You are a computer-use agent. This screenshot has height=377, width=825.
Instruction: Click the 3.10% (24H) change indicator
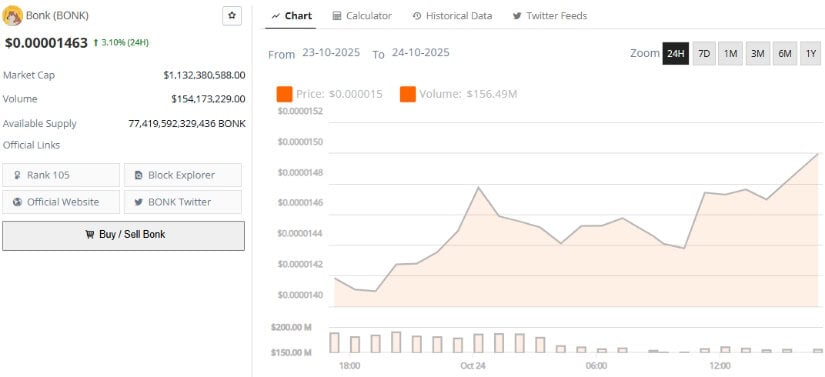pyautogui.click(x=121, y=43)
